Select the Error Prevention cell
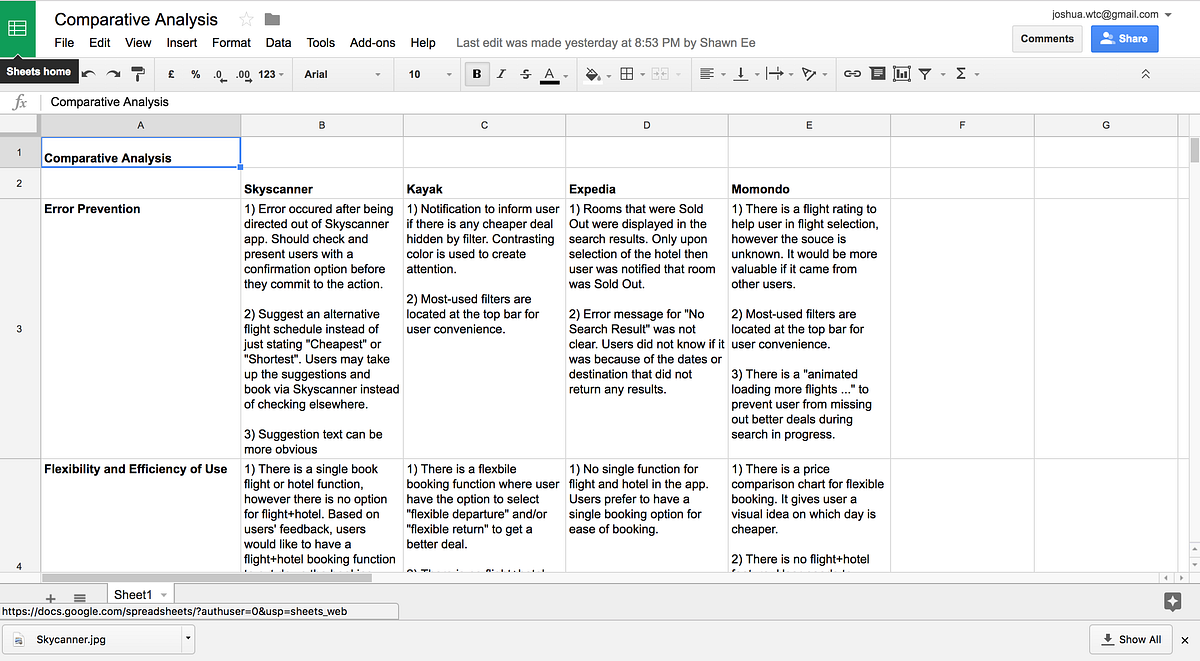1200x661 pixels. pos(140,329)
